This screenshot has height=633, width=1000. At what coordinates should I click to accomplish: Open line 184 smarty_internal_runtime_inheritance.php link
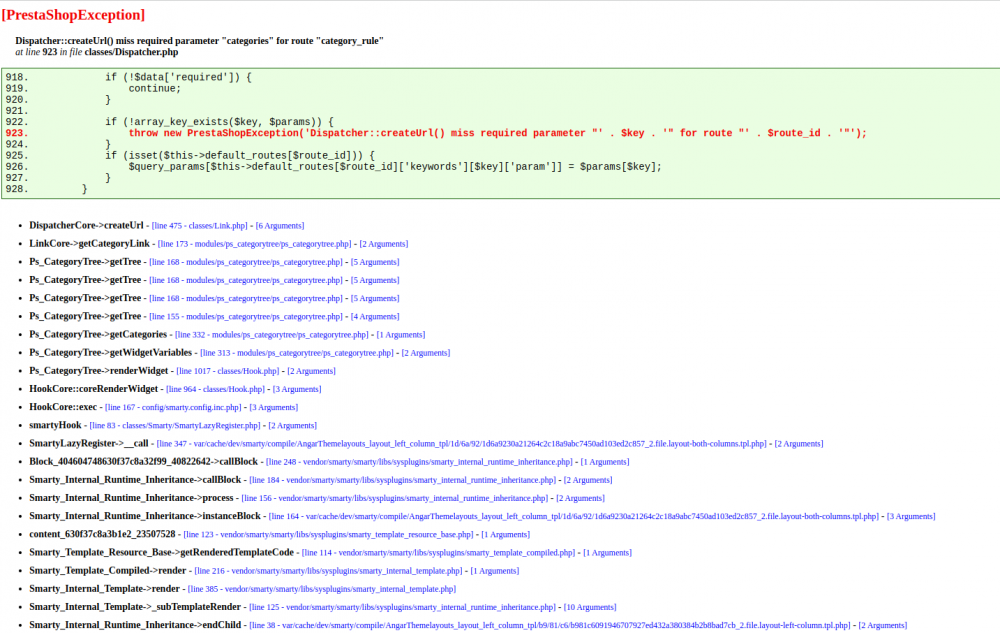(403, 480)
